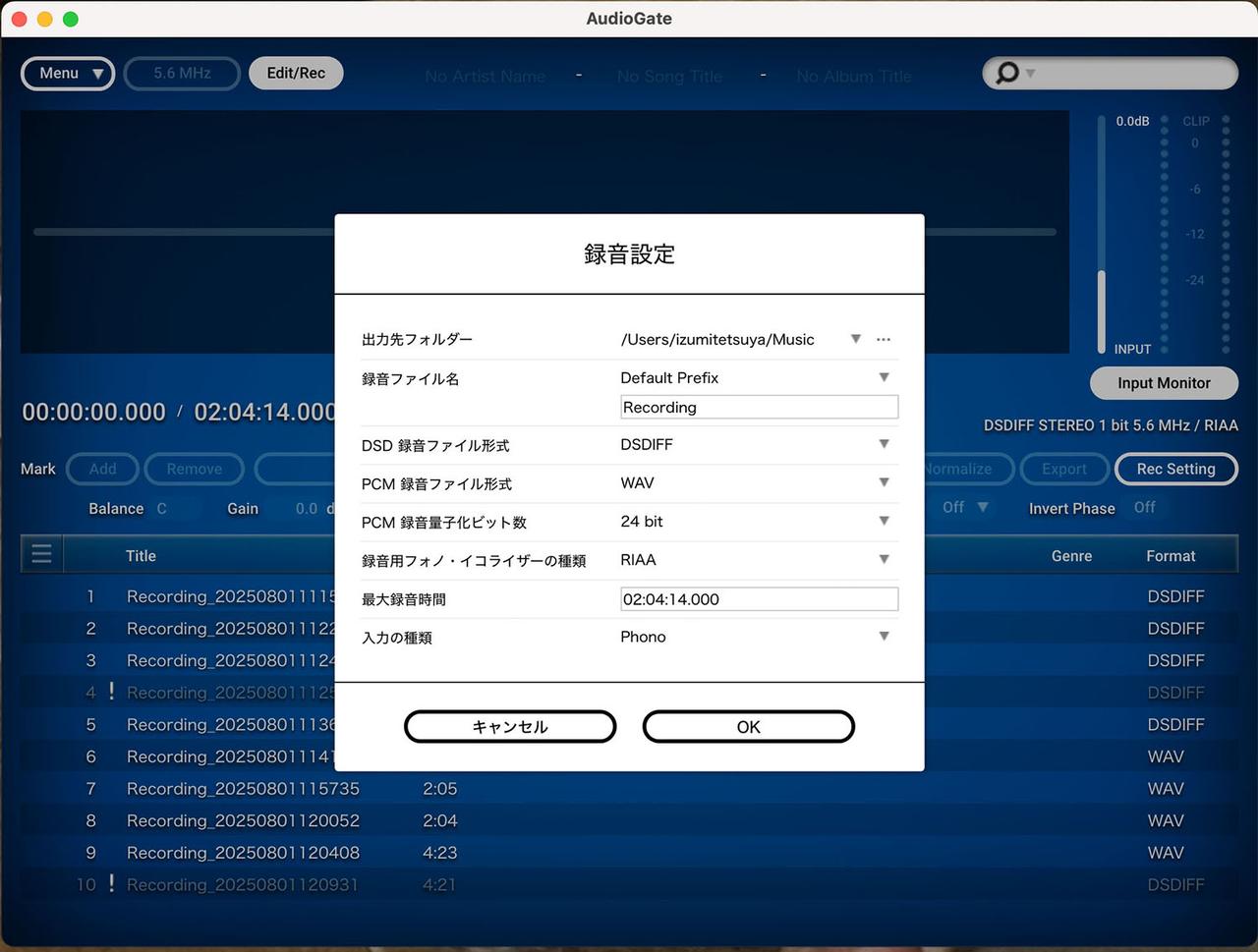This screenshot has width=1258, height=952.
Task: Click the Mark label left of Add button
Action: coord(37,469)
